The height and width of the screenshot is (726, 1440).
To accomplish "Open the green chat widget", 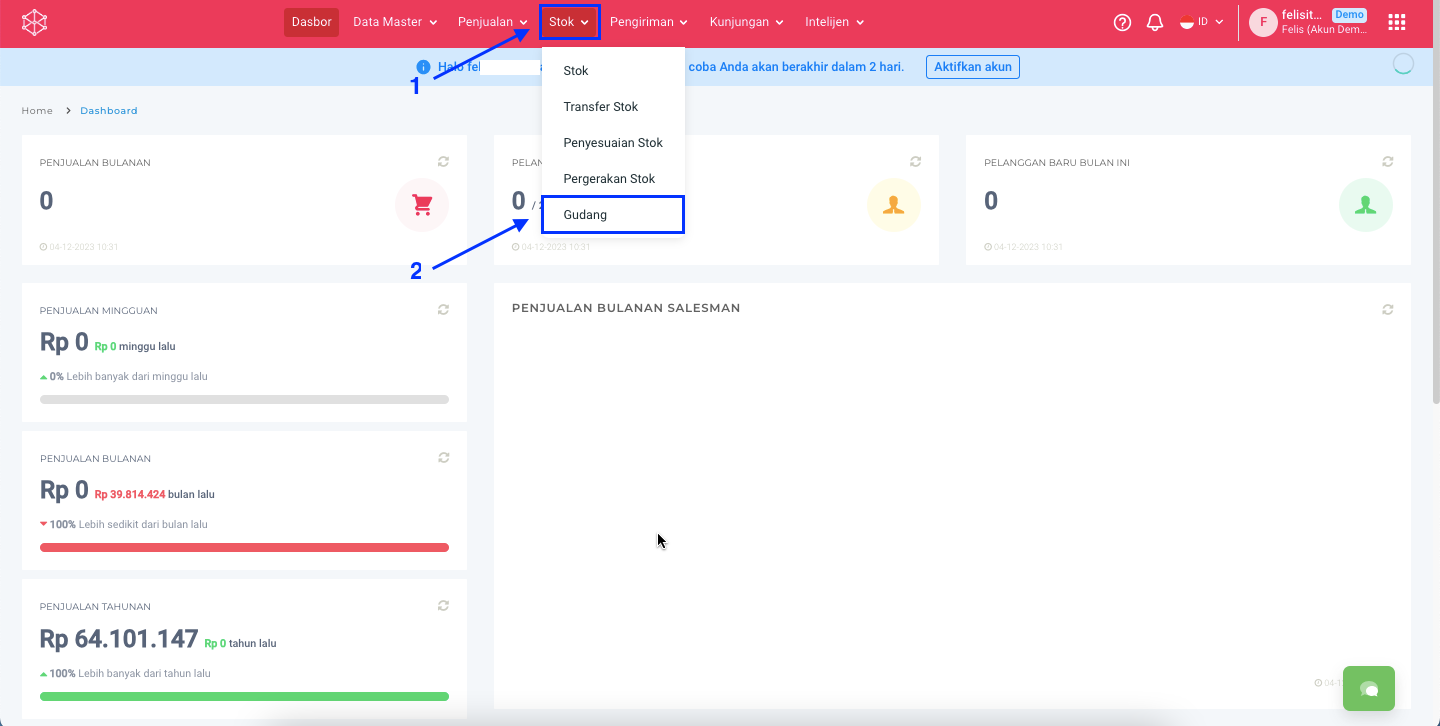I will click(1368, 688).
